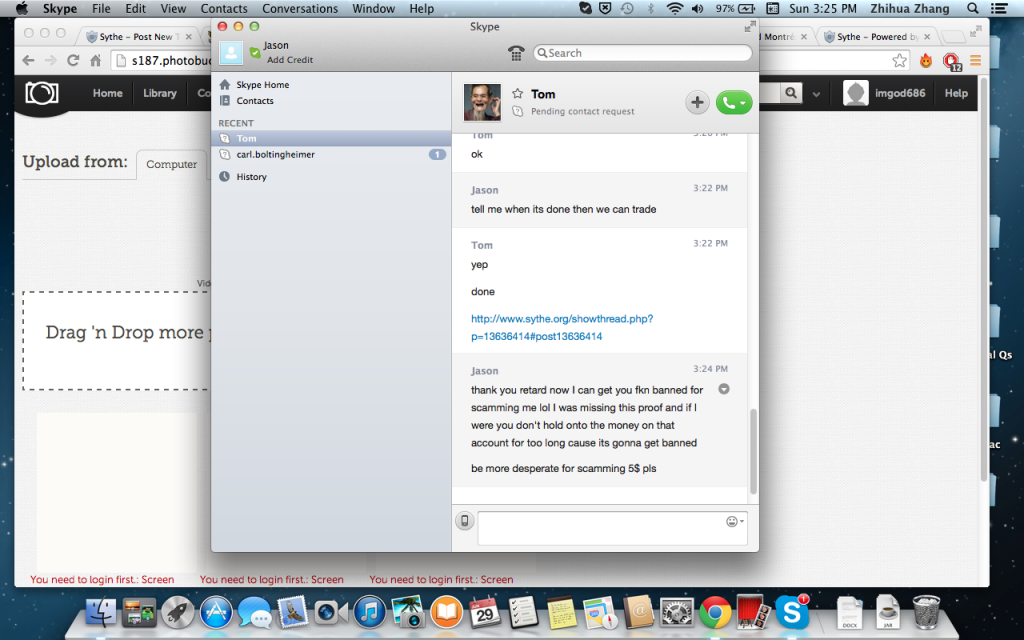
Task: Open the Trash in the Dock
Action: pos(926,612)
